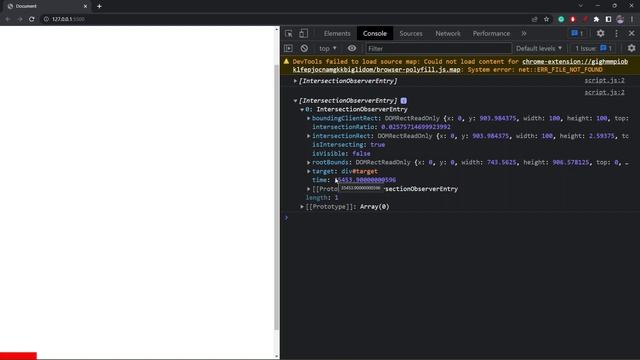Image resolution: width=640 pixels, height=360 pixels.
Task: Clear the console
Action: click(x=304, y=48)
